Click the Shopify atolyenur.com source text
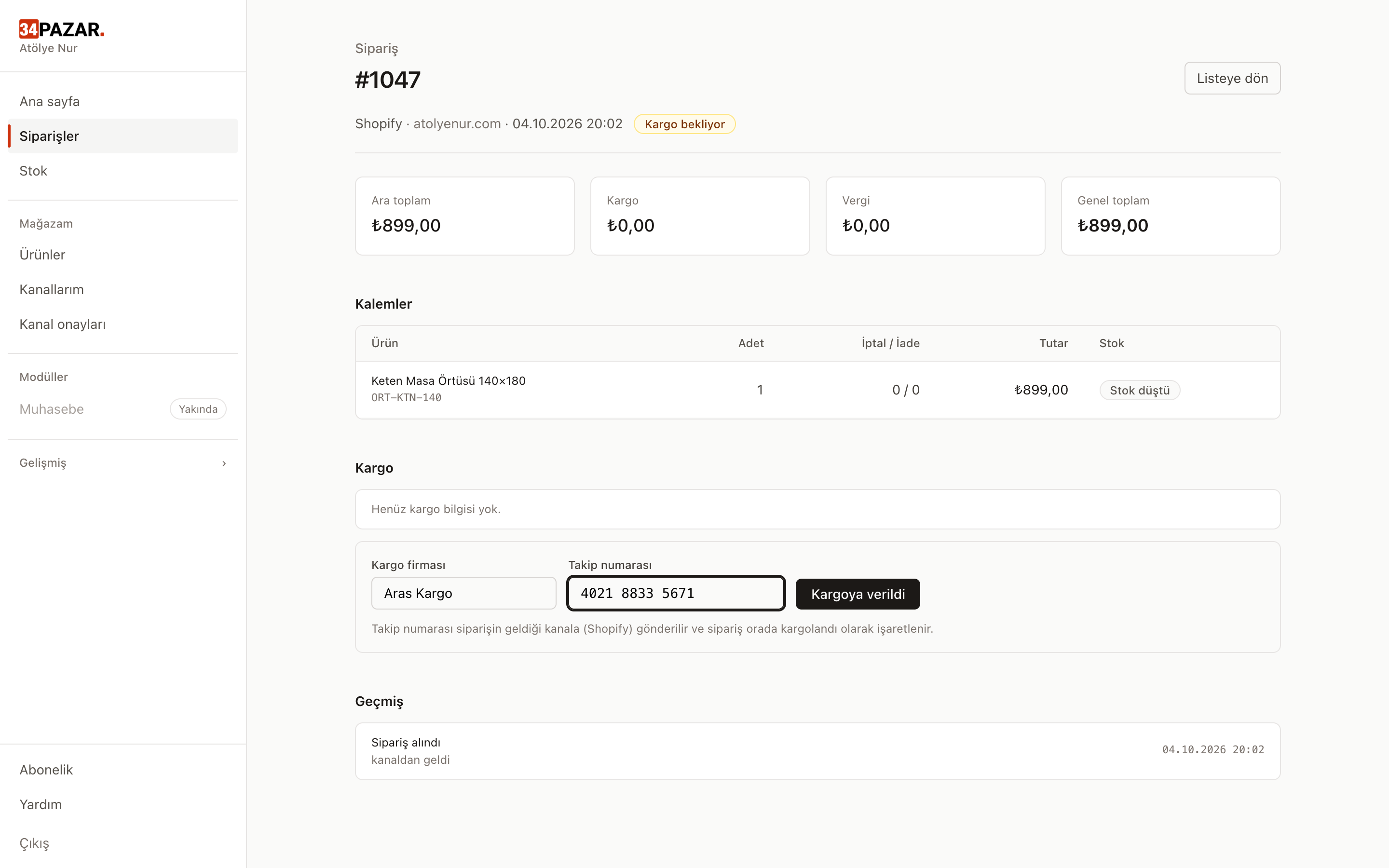This screenshot has height=868, width=1389. point(428,124)
